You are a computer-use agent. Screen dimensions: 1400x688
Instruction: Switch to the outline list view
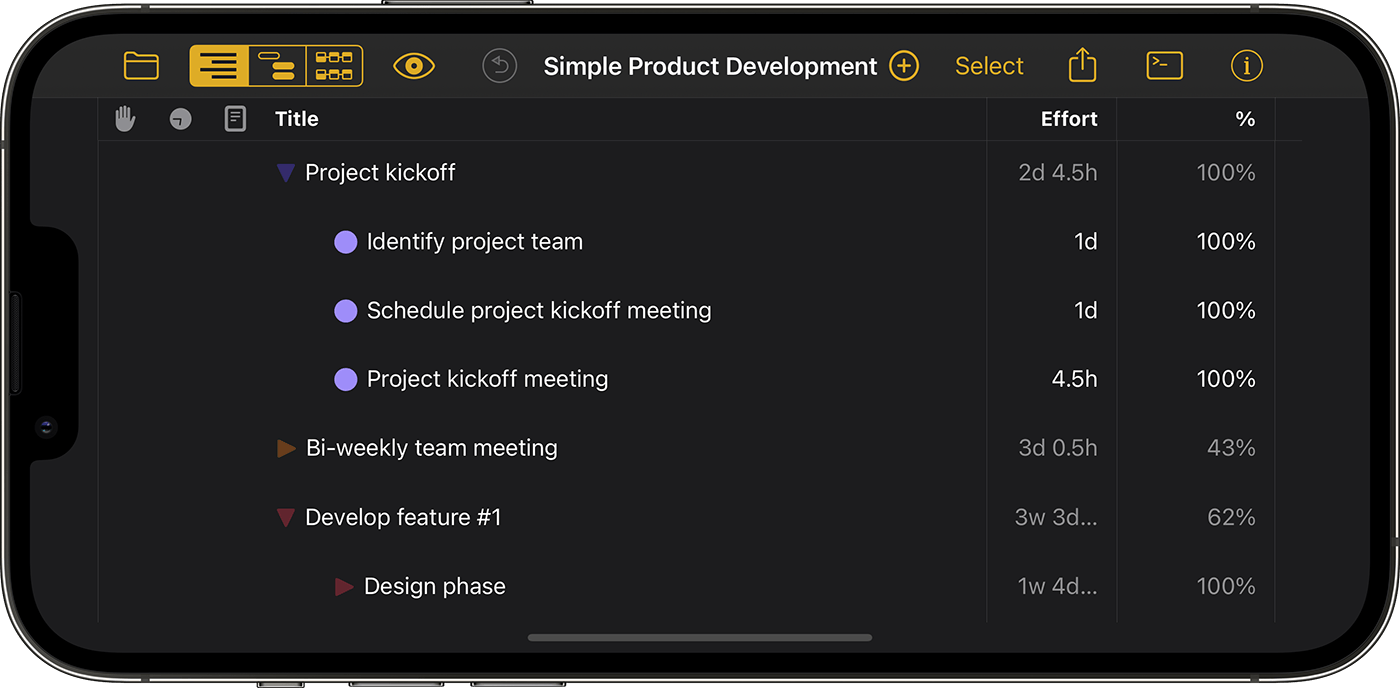pos(219,66)
